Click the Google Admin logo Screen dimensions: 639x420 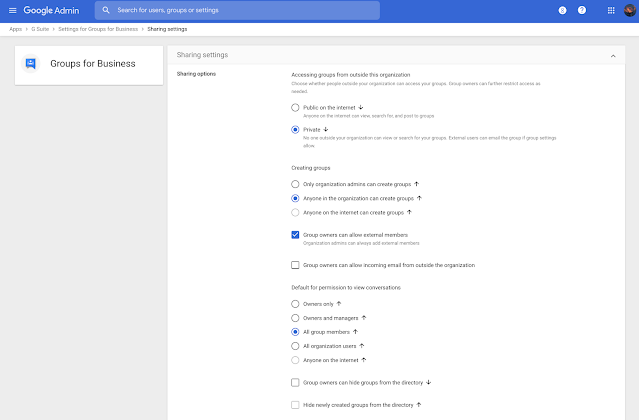coord(51,11)
